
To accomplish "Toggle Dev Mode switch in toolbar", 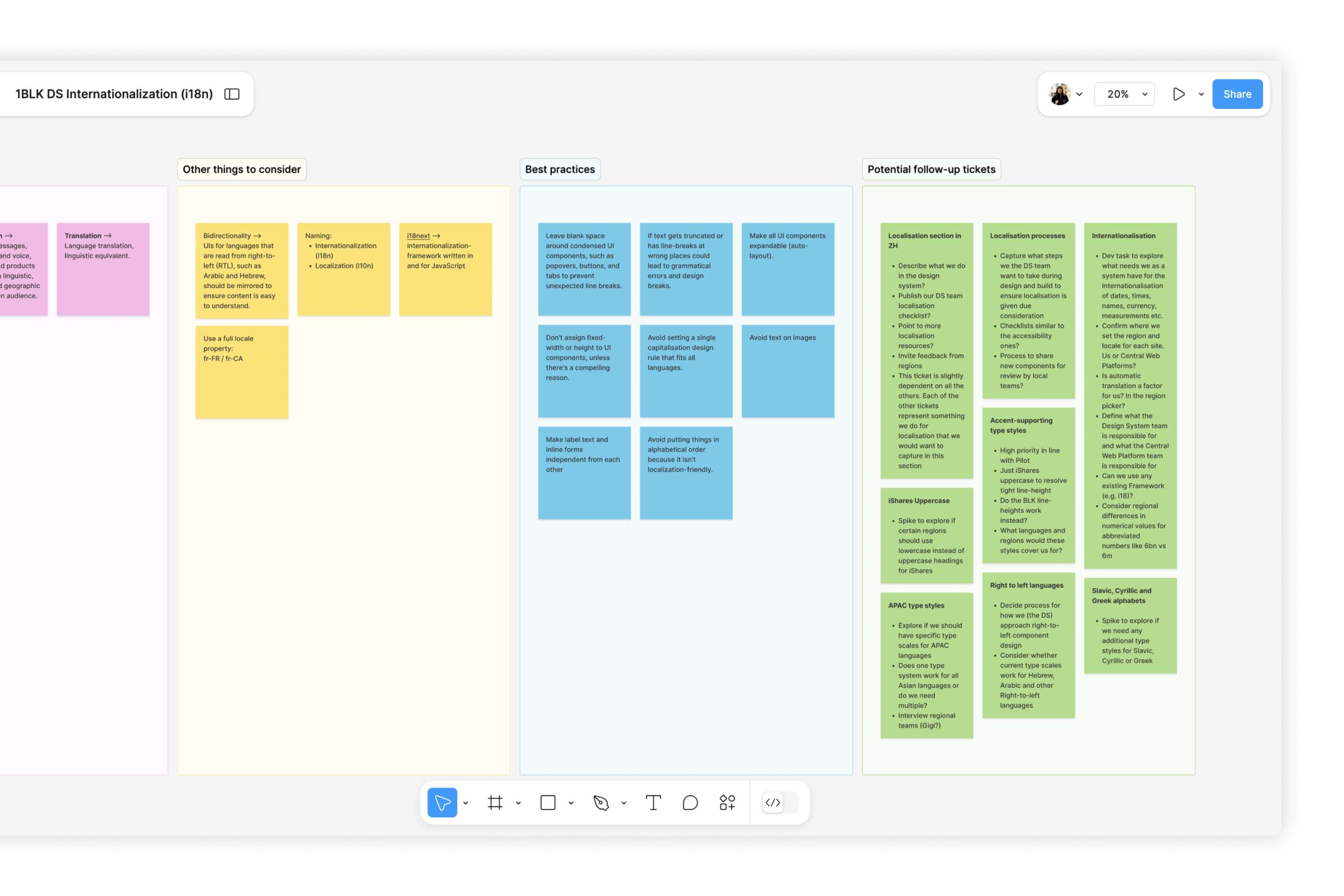I will point(780,802).
